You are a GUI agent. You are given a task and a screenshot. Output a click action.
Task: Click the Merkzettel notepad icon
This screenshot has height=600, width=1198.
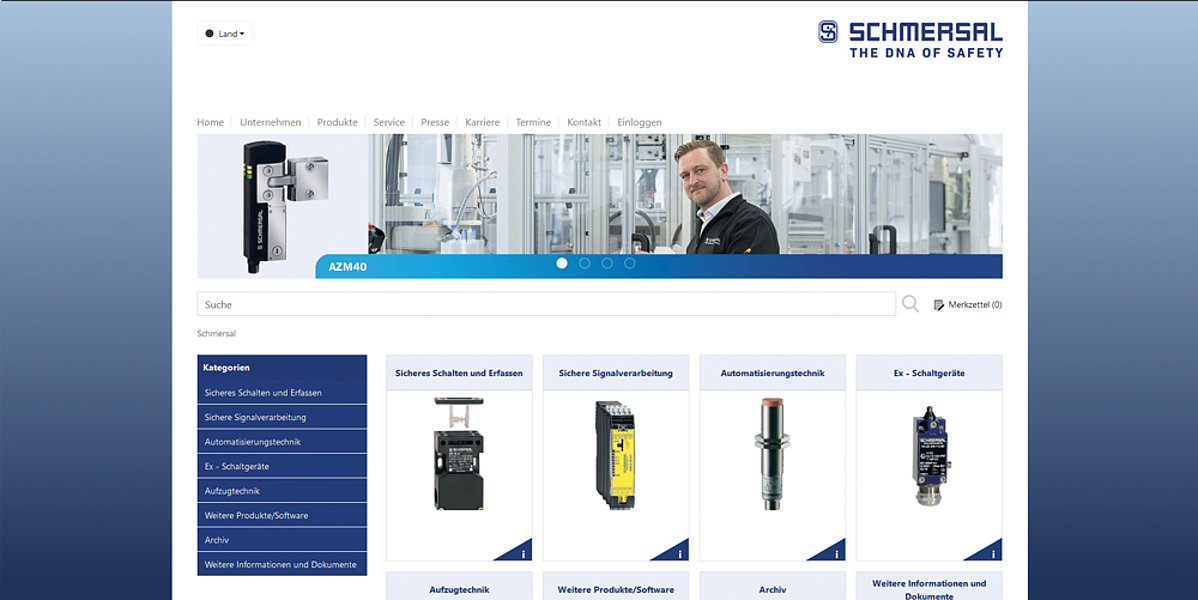938,305
